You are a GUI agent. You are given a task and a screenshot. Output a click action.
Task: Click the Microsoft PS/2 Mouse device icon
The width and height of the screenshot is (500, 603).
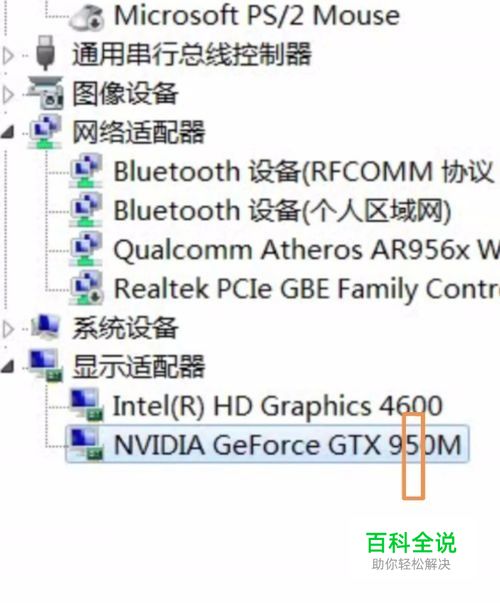coord(86,17)
